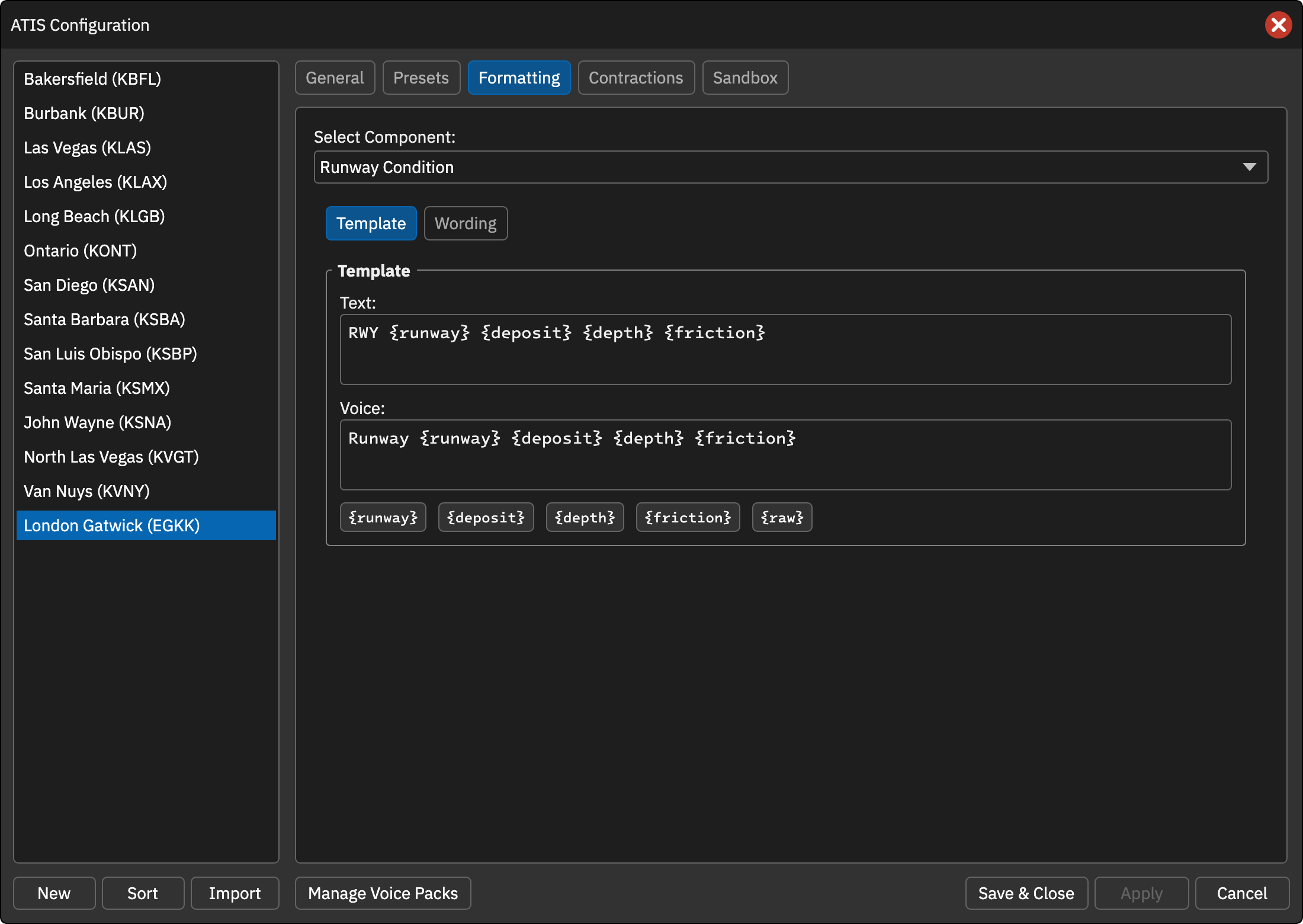1303x924 pixels.
Task: Select the Template sub-tab
Action: click(371, 223)
